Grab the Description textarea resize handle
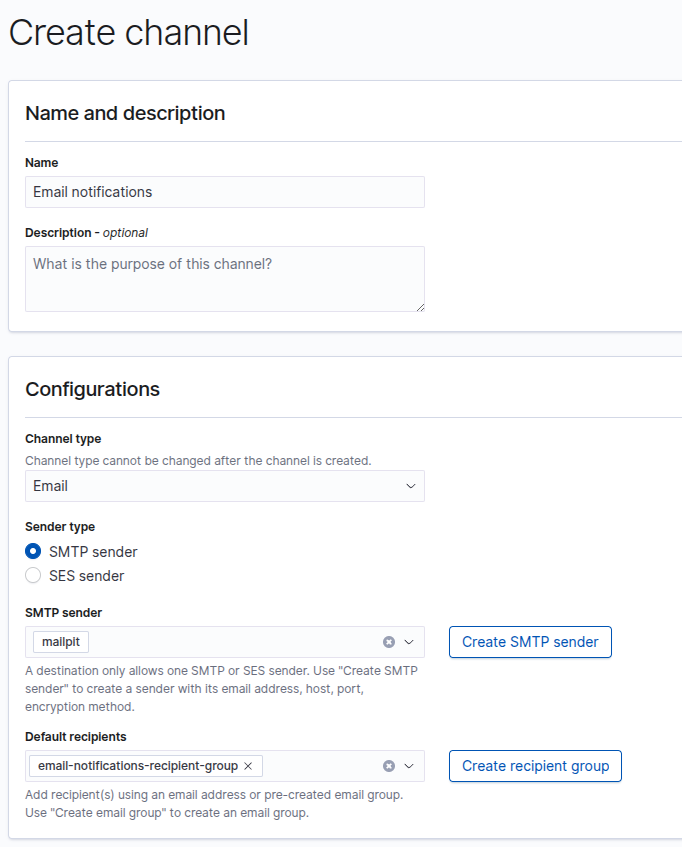682x847 pixels. (420, 307)
